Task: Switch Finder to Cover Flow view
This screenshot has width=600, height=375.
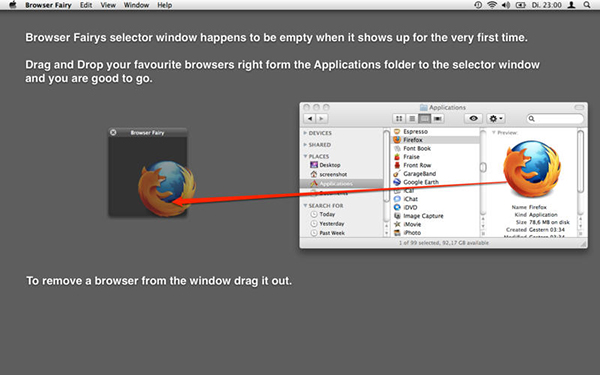Action: 438,119
